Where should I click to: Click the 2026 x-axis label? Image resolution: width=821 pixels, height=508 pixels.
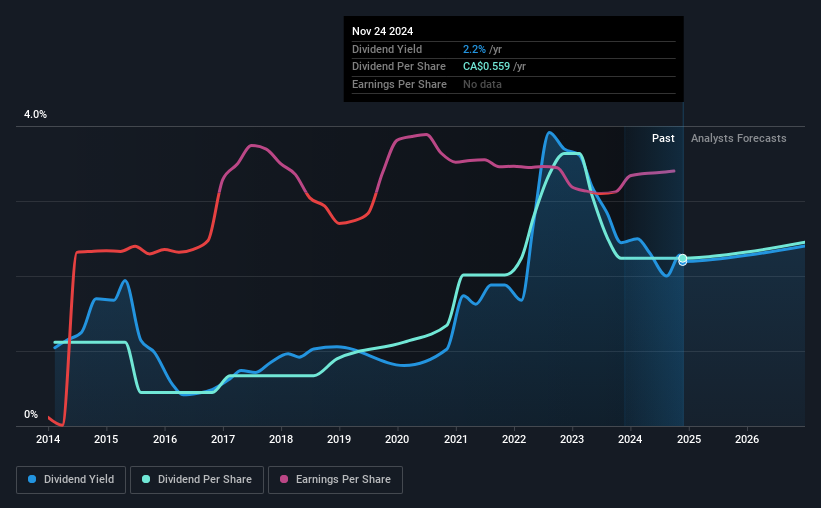(x=747, y=439)
